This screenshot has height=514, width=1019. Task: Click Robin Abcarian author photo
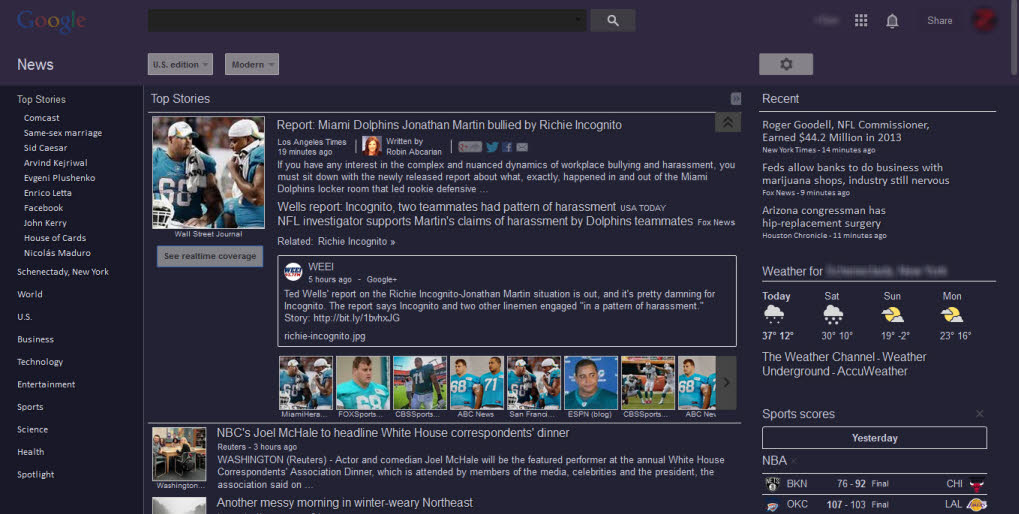coord(372,146)
